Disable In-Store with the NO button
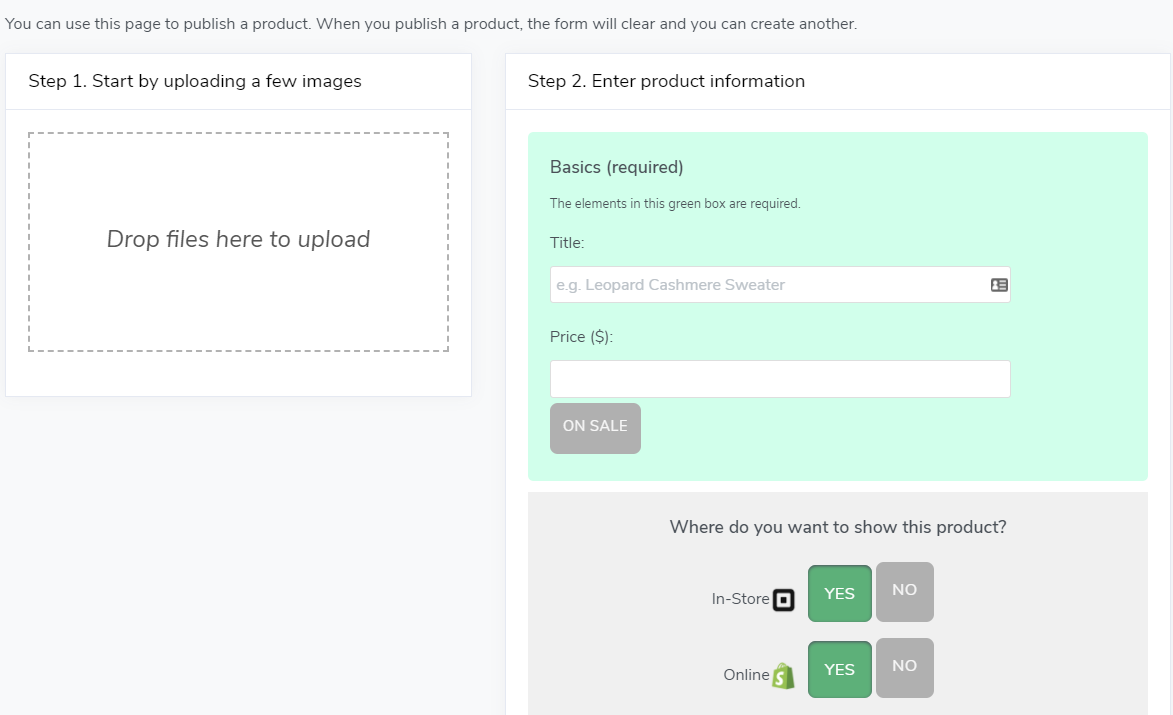This screenshot has height=715, width=1173. tap(904, 591)
